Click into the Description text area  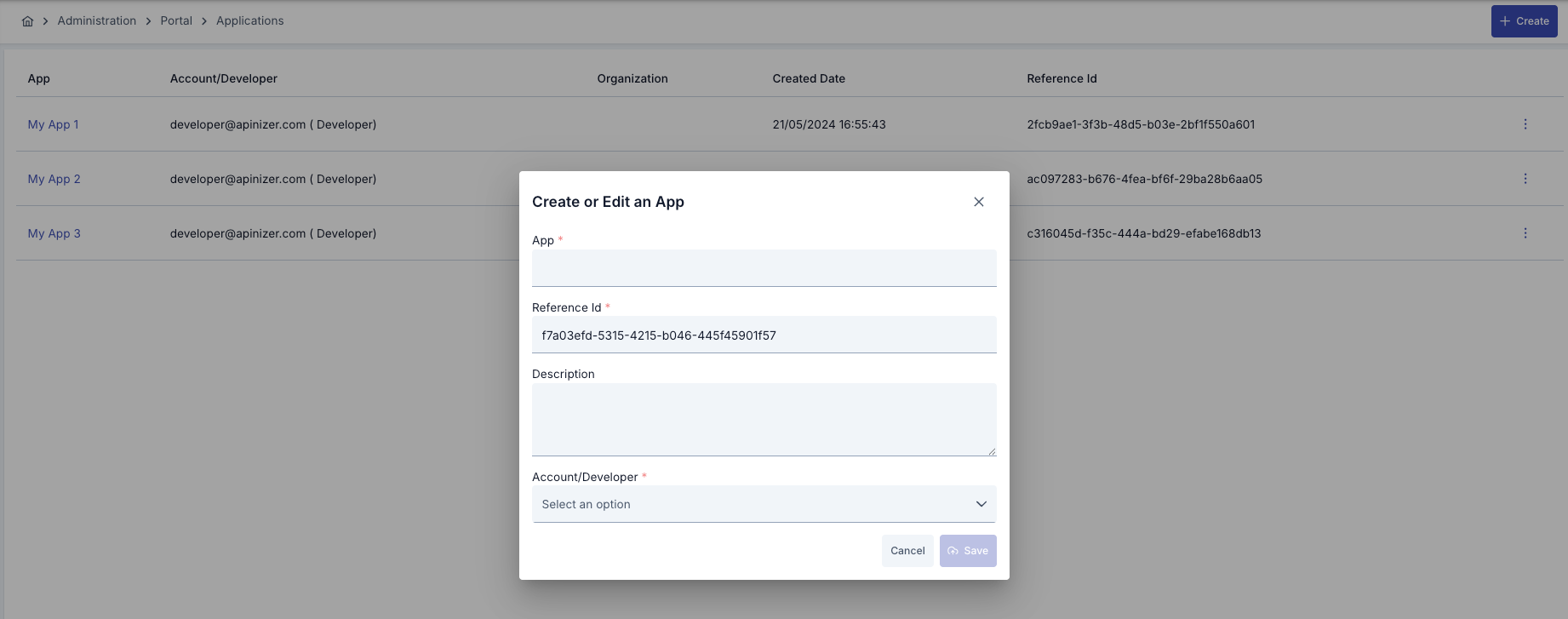click(763, 419)
